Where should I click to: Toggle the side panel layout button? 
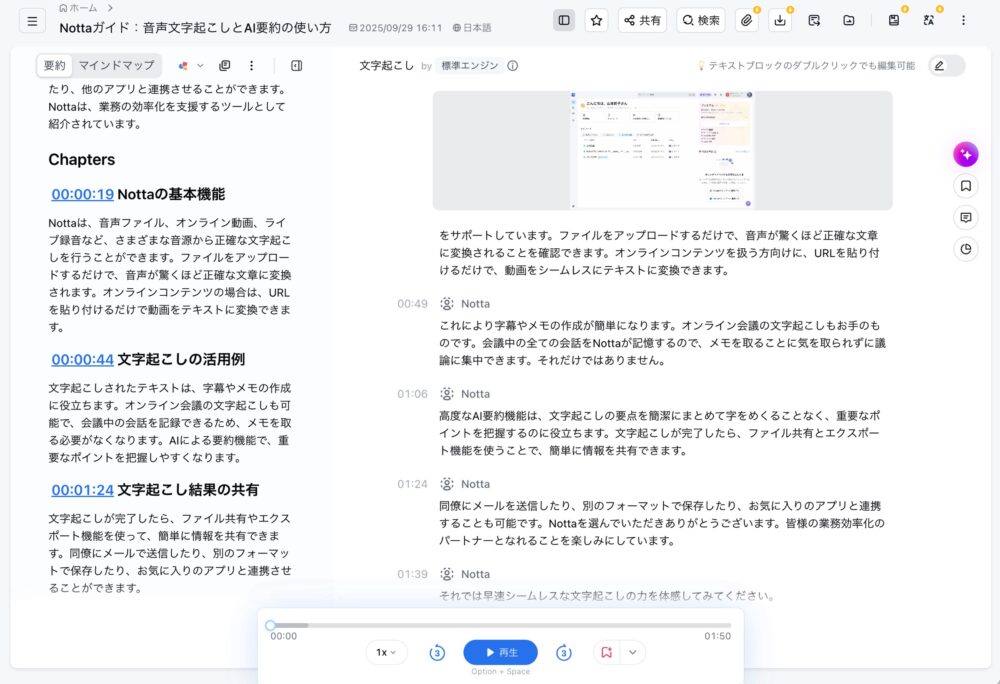click(564, 20)
